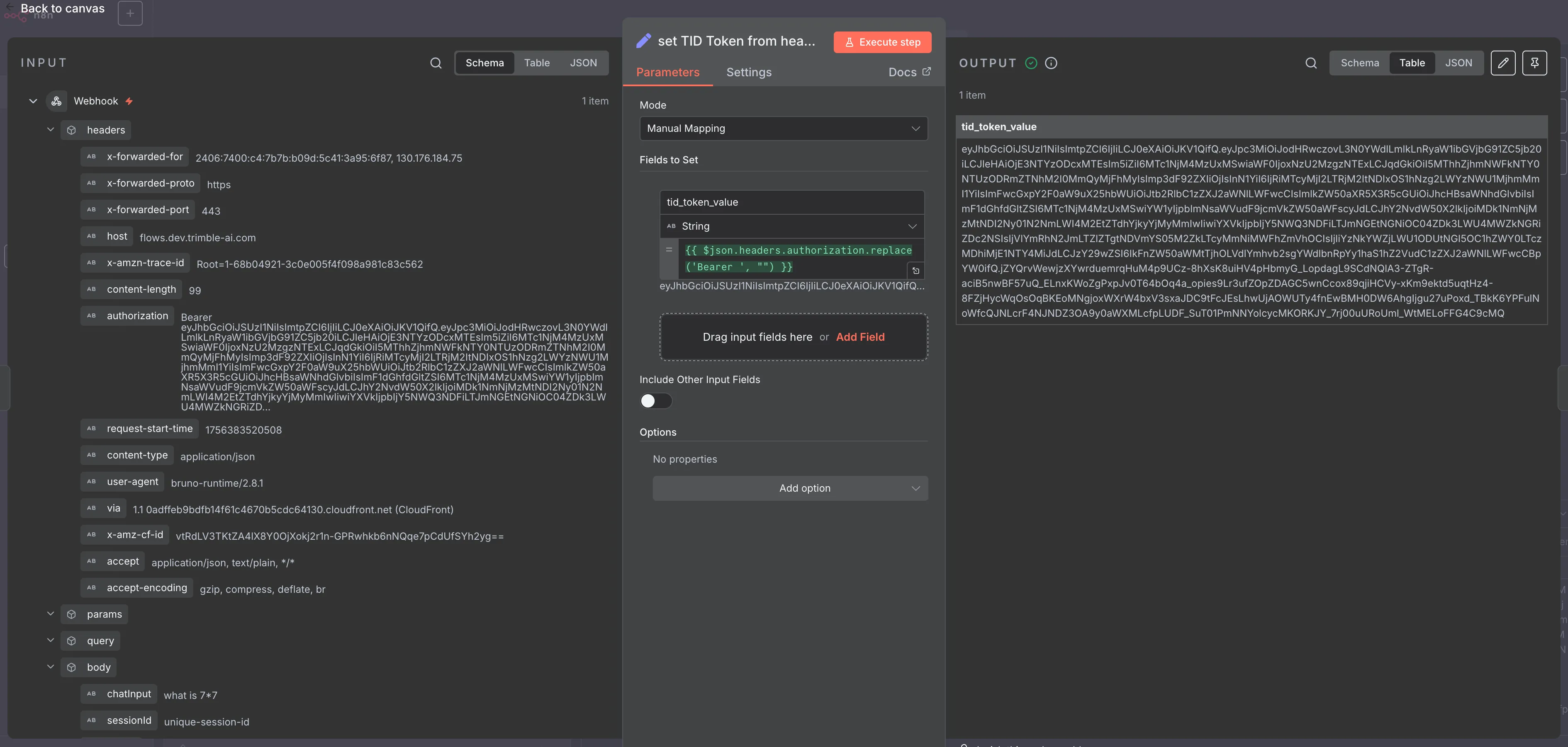Click the output info circle icon
This screenshot has height=747, width=1568.
pyautogui.click(x=1051, y=63)
